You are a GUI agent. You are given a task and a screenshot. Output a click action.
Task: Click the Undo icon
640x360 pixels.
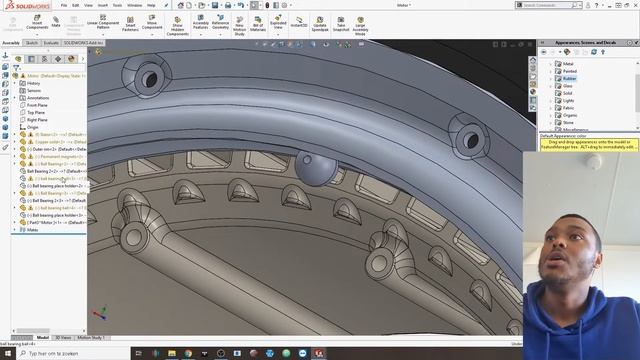coord(241,5)
